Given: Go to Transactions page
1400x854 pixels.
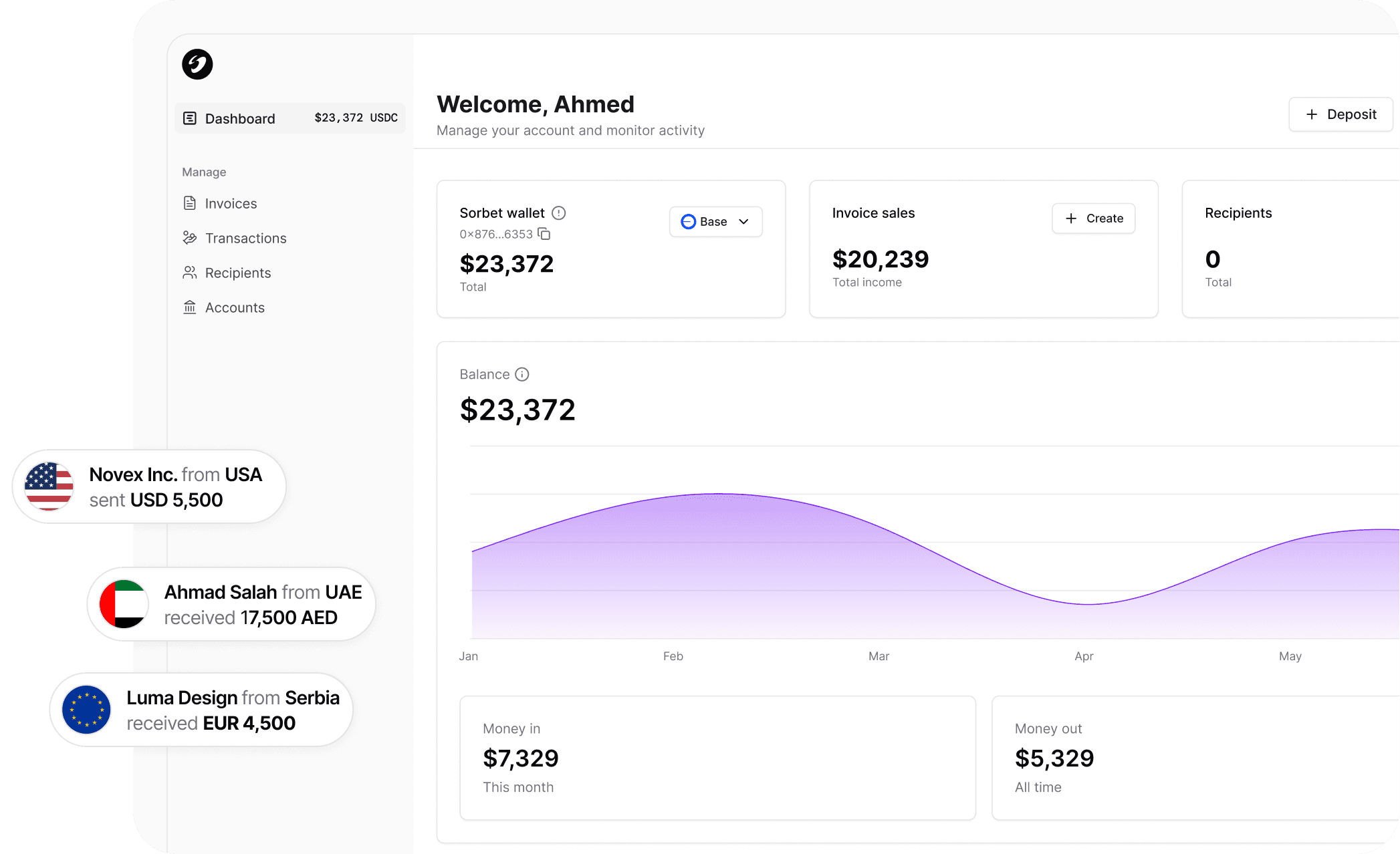Looking at the screenshot, I should pyautogui.click(x=245, y=238).
